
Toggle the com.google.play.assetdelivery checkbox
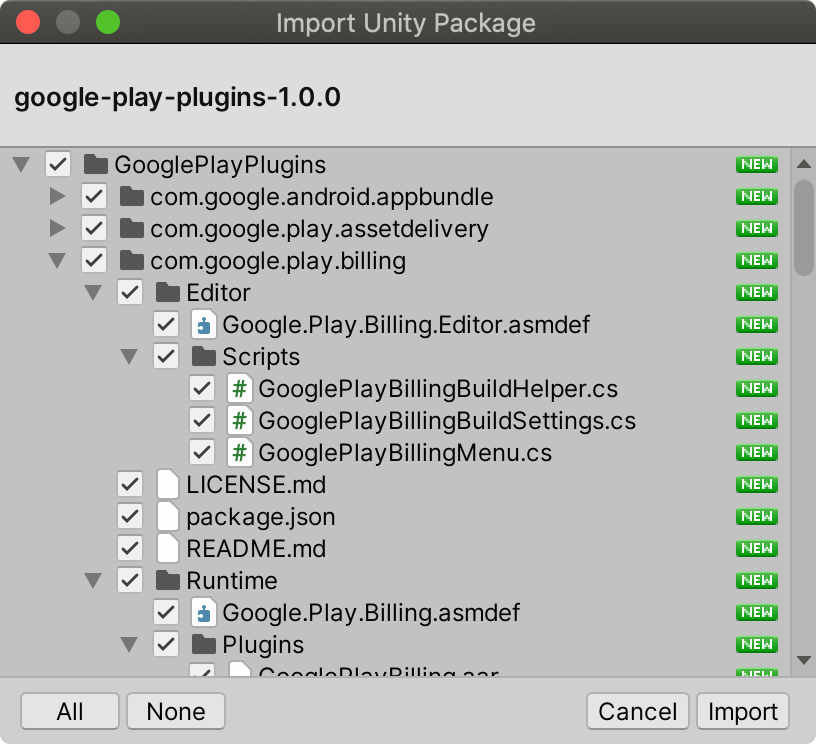pos(94,229)
